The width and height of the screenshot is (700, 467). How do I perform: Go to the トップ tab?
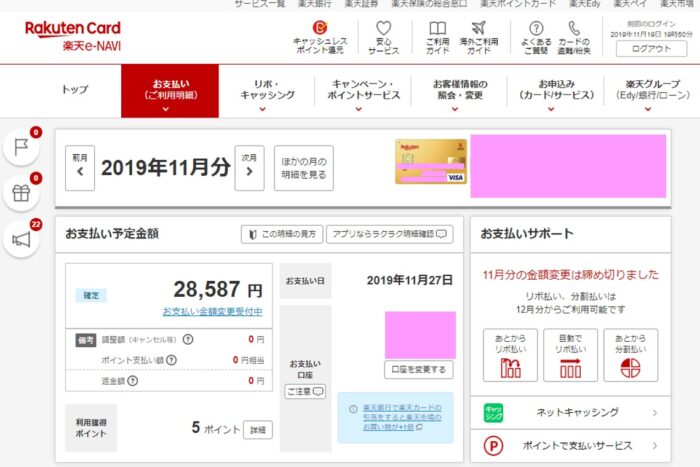click(x=75, y=89)
